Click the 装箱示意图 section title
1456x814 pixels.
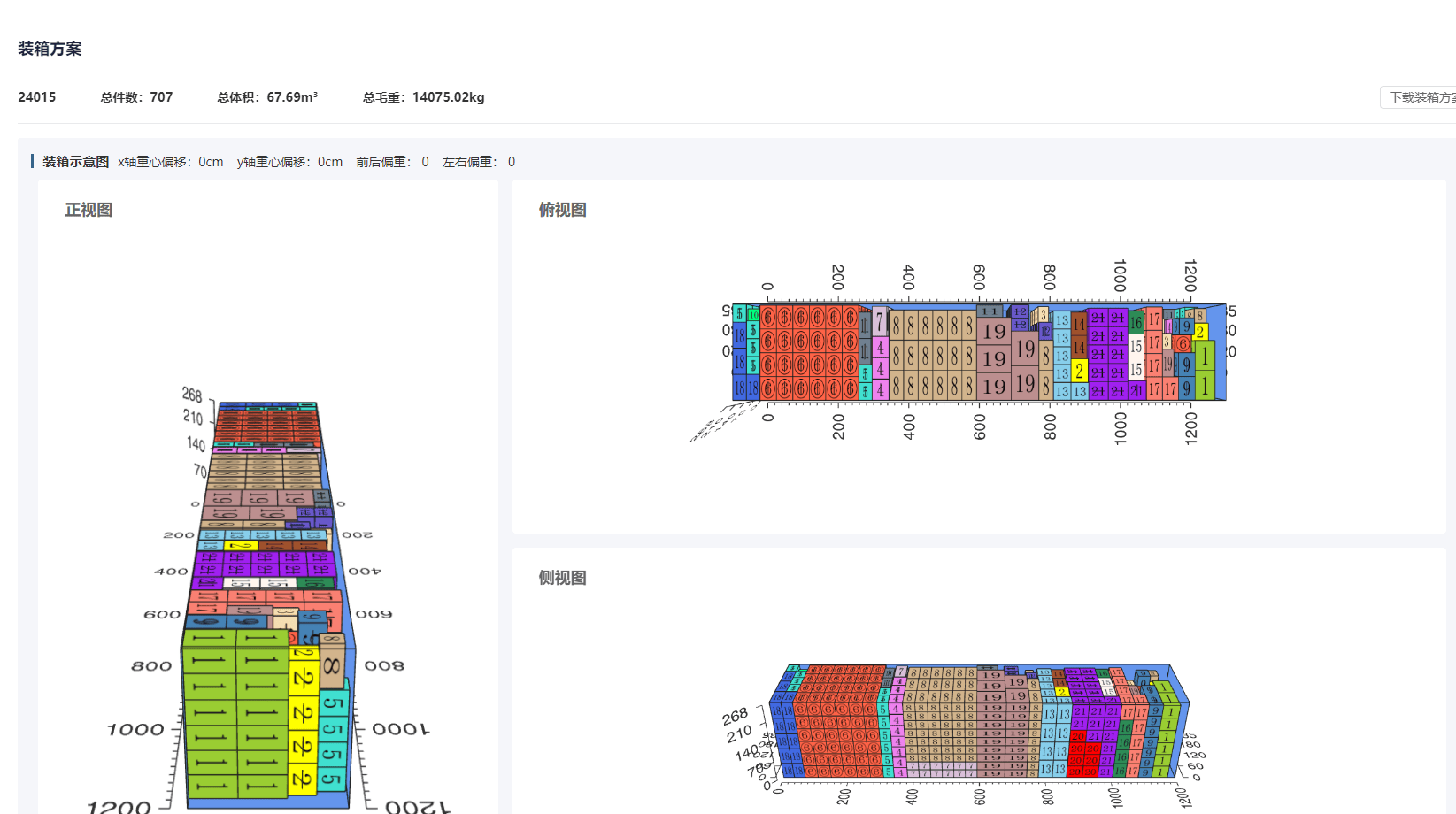pyautogui.click(x=75, y=162)
